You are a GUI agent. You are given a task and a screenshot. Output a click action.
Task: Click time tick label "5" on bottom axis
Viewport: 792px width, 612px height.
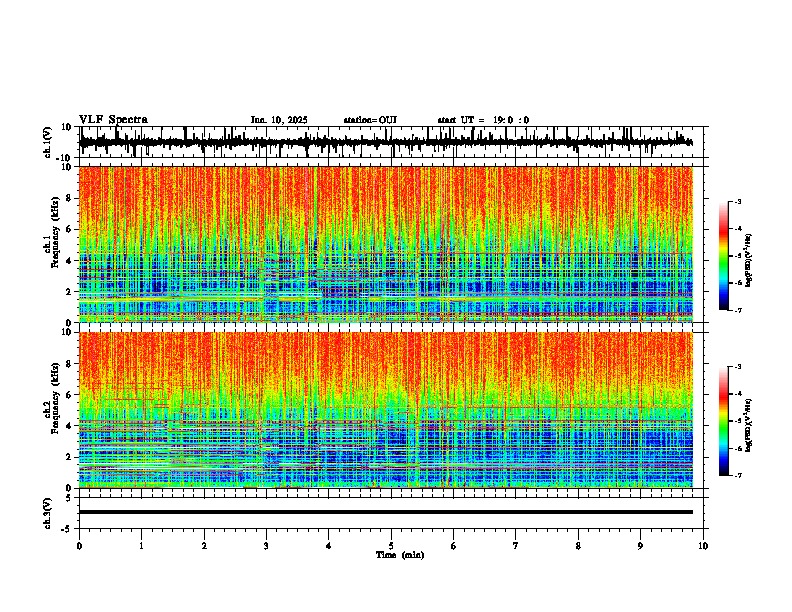391,546
